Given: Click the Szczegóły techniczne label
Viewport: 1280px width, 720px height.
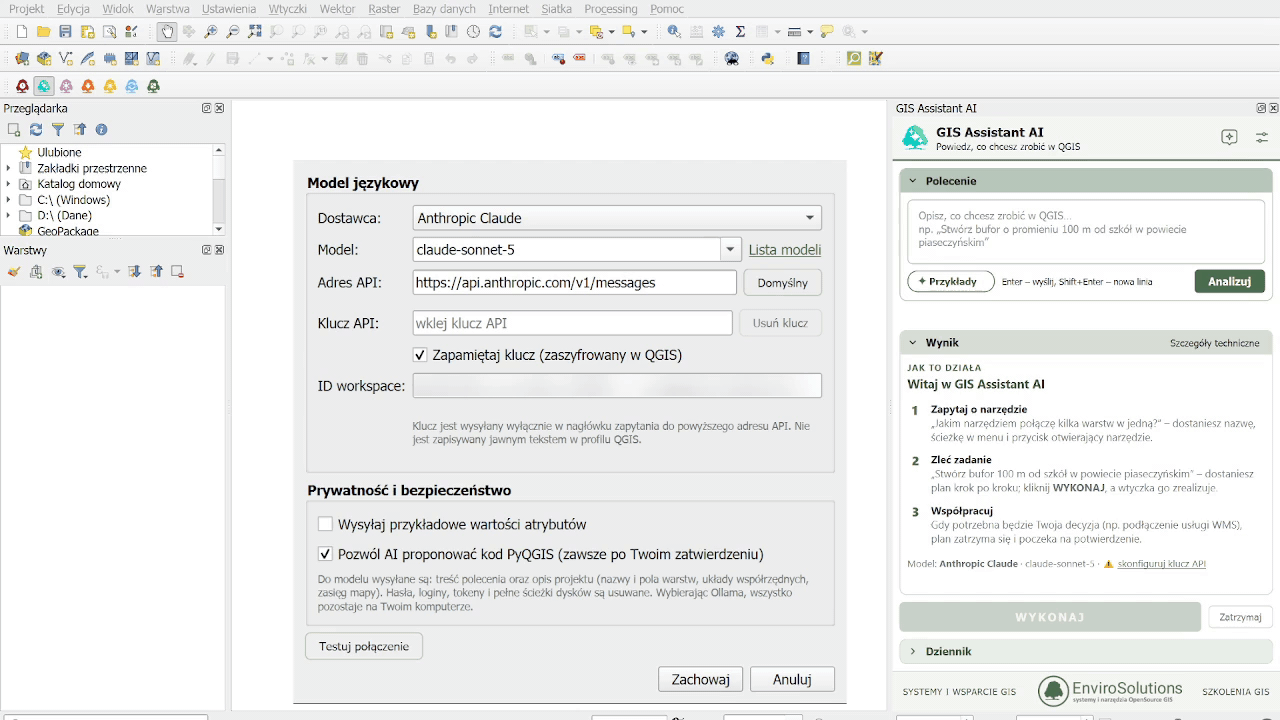Looking at the screenshot, I should (1215, 343).
